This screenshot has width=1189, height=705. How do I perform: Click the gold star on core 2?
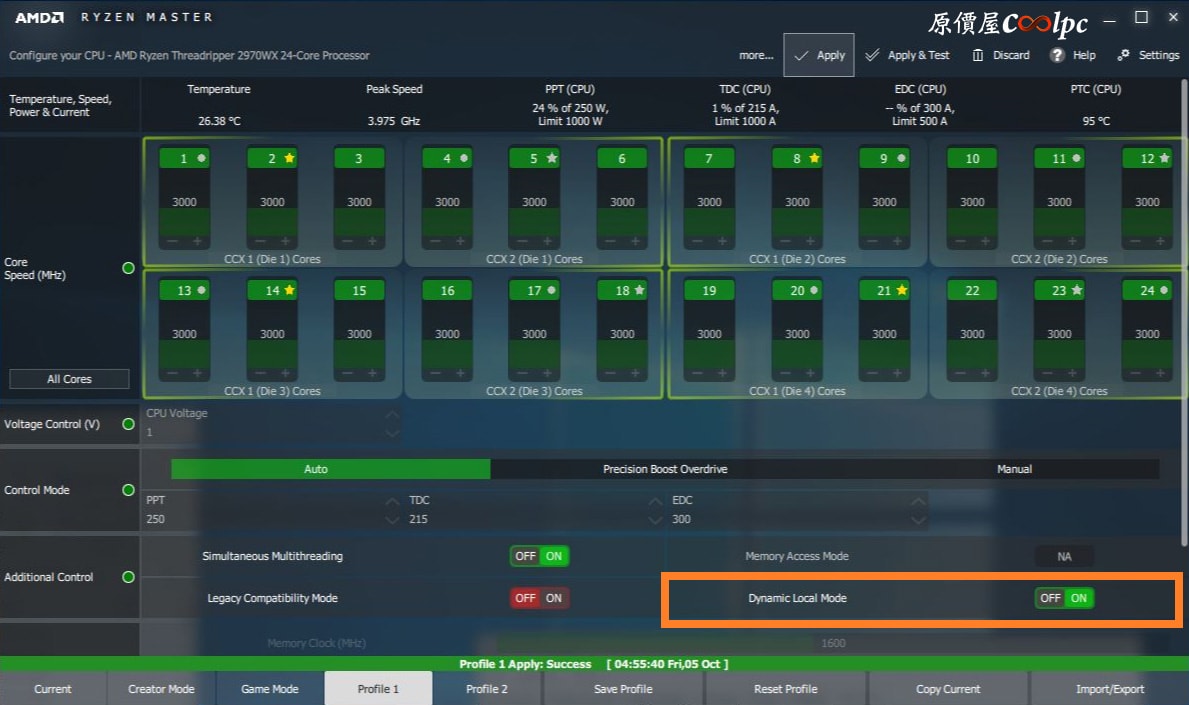point(289,158)
